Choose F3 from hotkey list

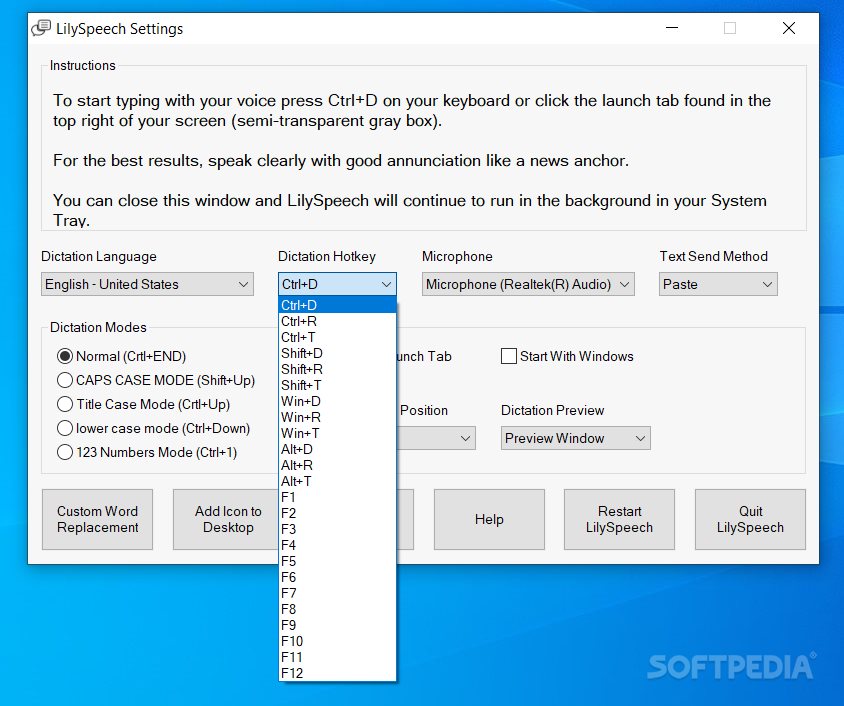[x=337, y=529]
